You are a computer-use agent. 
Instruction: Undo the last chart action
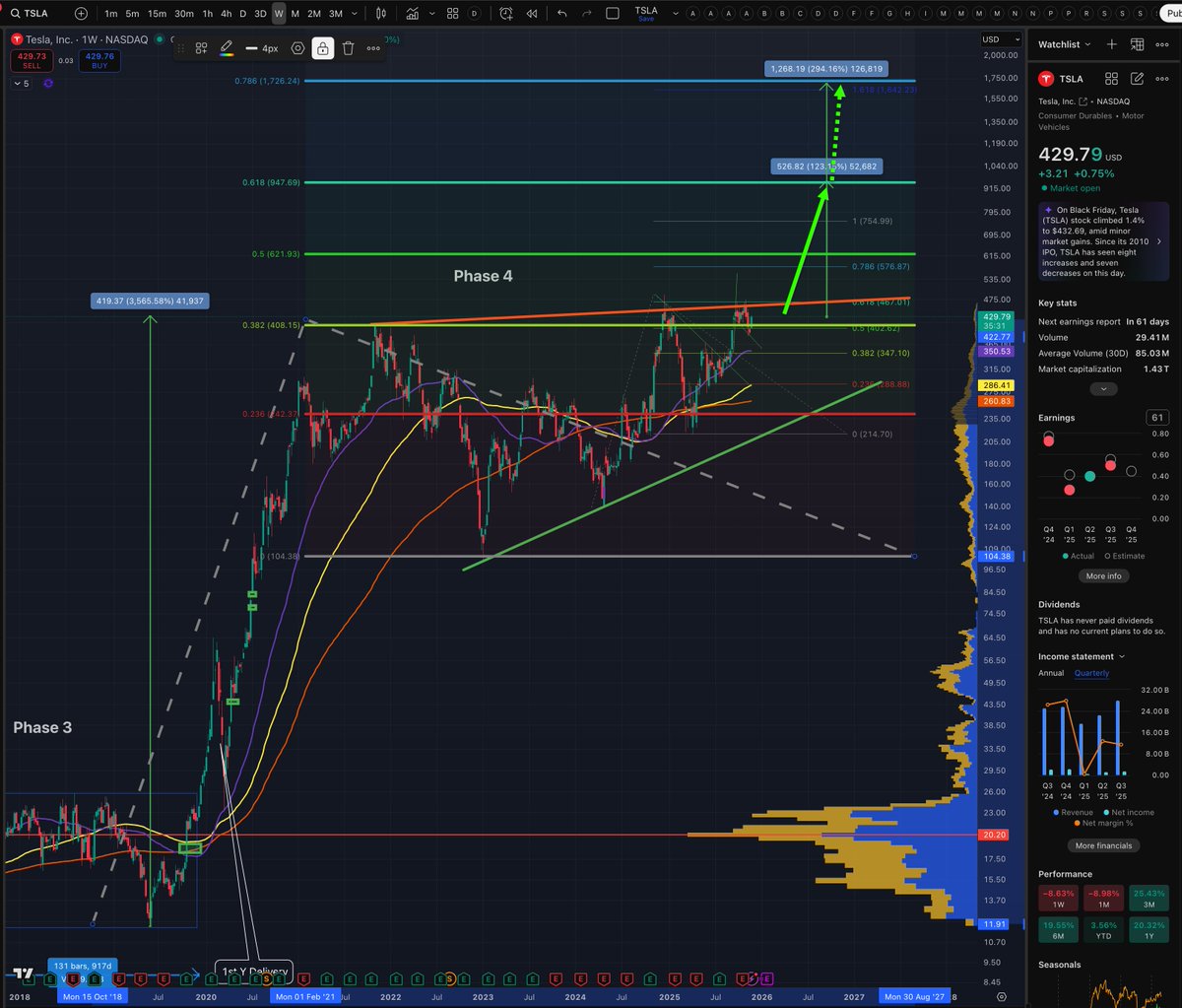click(x=561, y=14)
